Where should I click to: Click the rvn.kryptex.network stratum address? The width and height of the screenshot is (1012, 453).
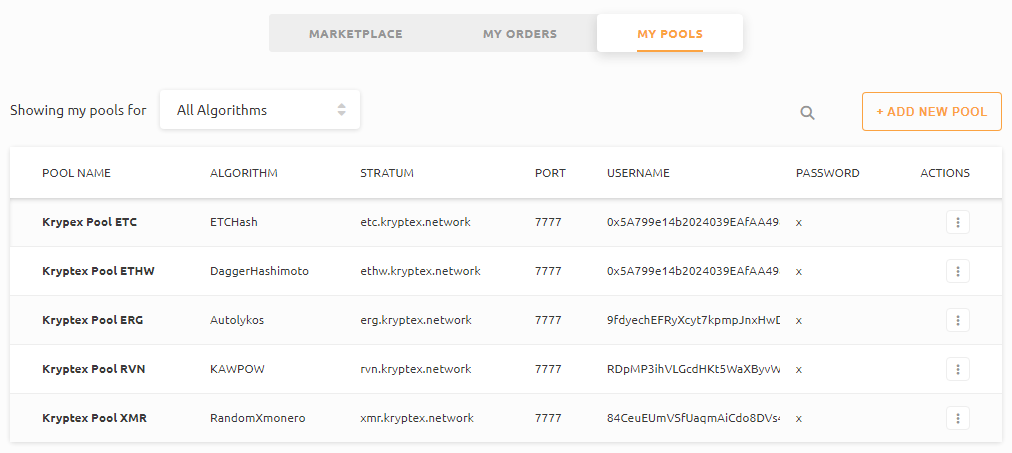click(x=416, y=369)
